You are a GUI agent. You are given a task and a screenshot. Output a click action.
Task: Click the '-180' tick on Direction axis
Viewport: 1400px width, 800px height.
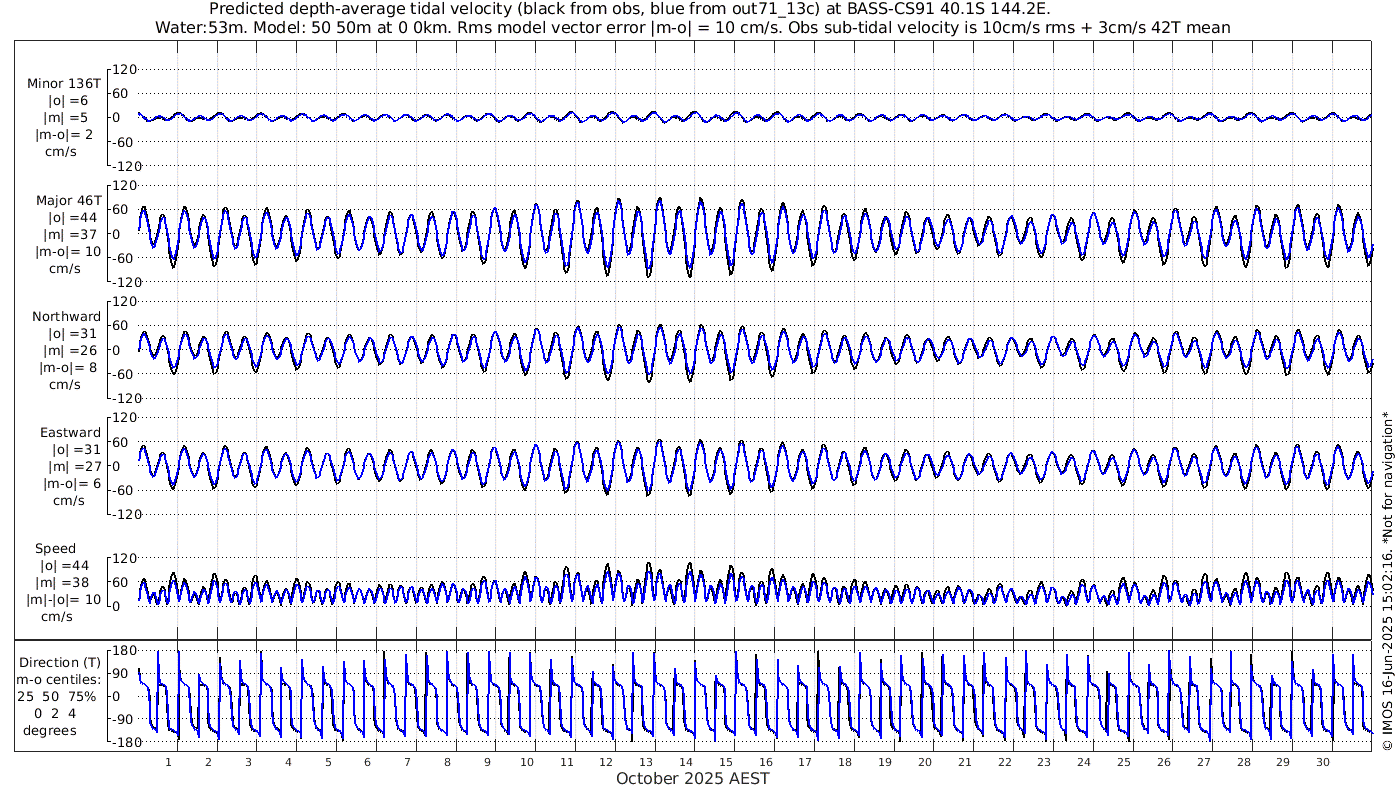123,743
